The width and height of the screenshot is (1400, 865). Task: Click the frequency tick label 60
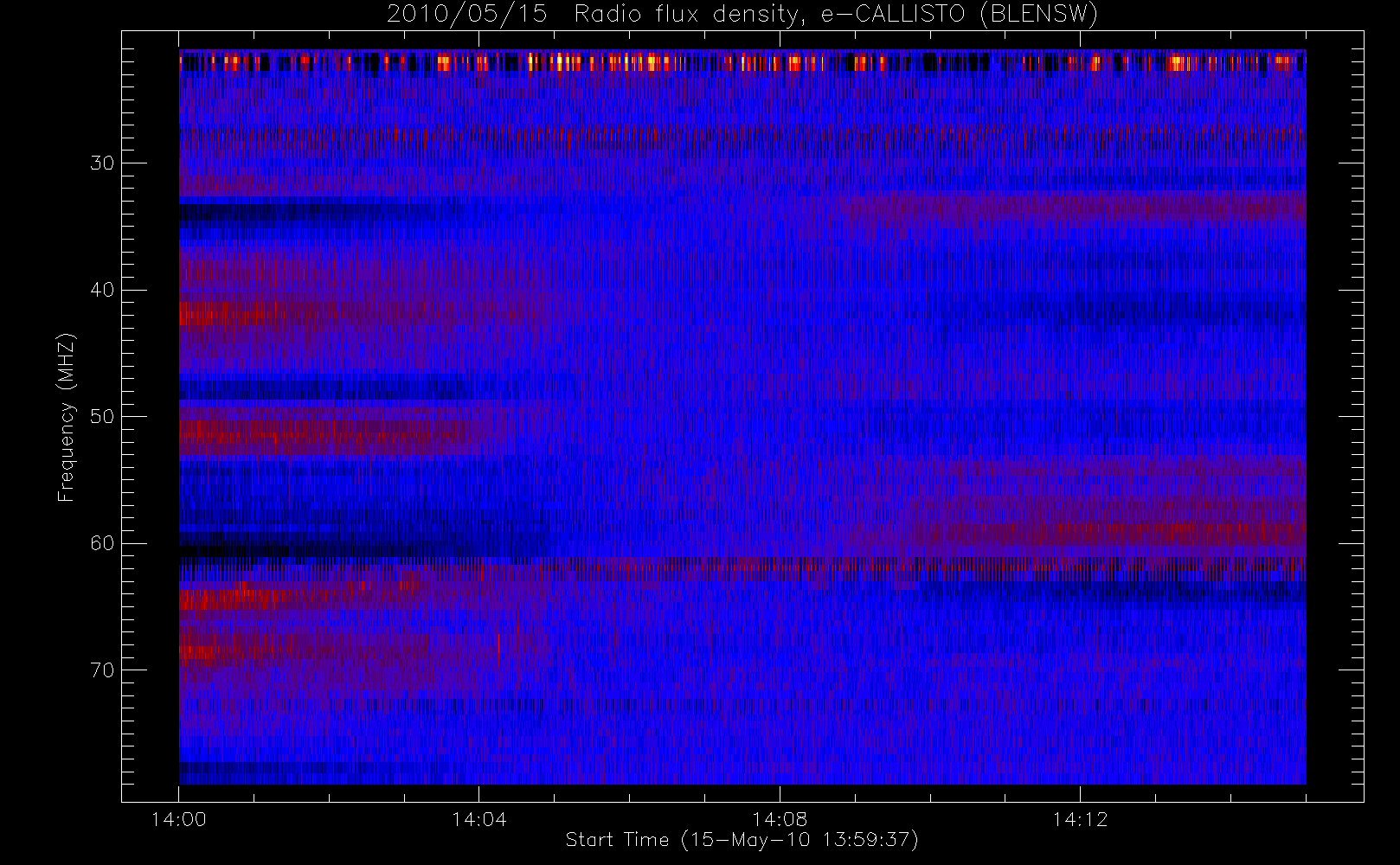(x=102, y=543)
